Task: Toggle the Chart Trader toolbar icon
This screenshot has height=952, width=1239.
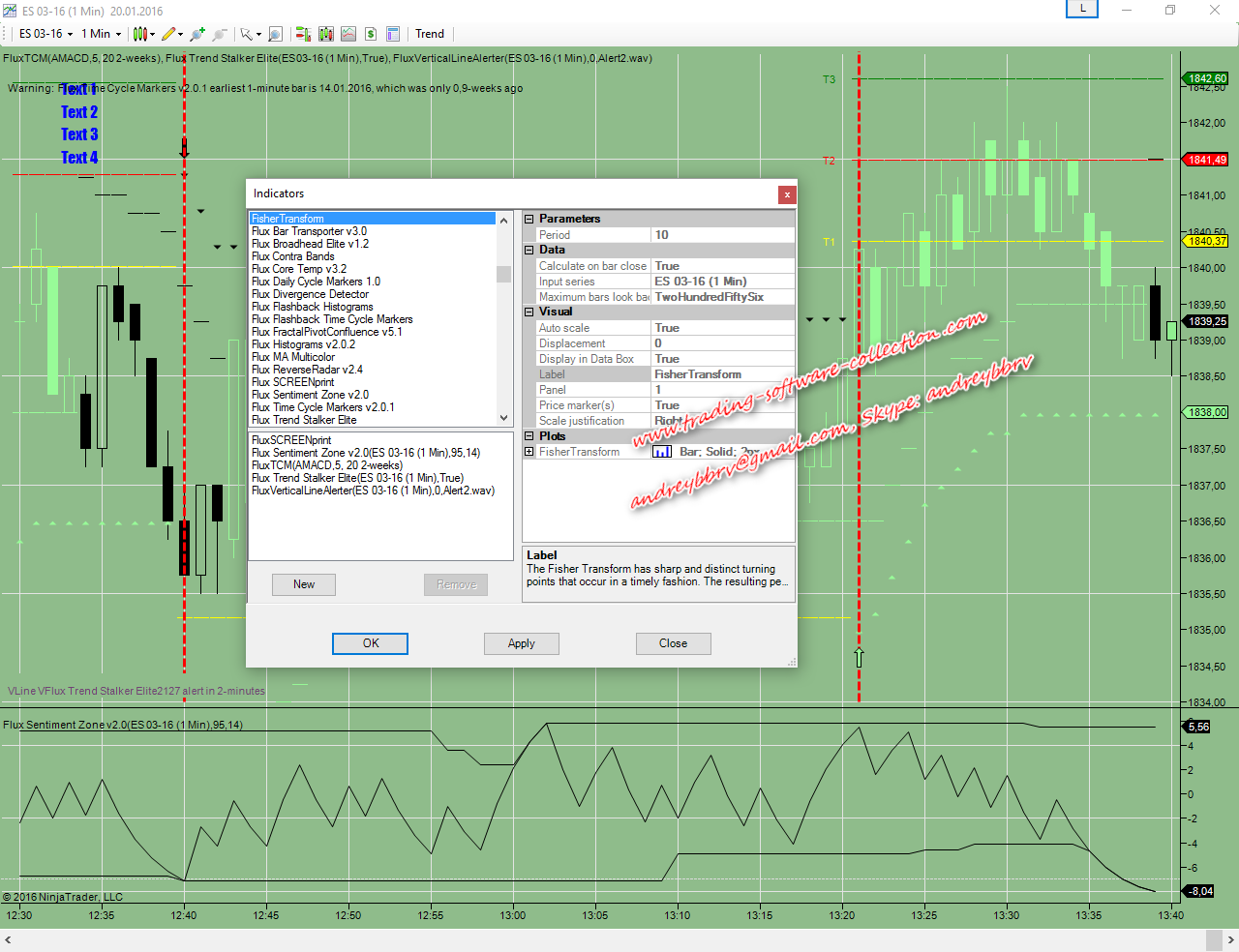Action: (303, 34)
